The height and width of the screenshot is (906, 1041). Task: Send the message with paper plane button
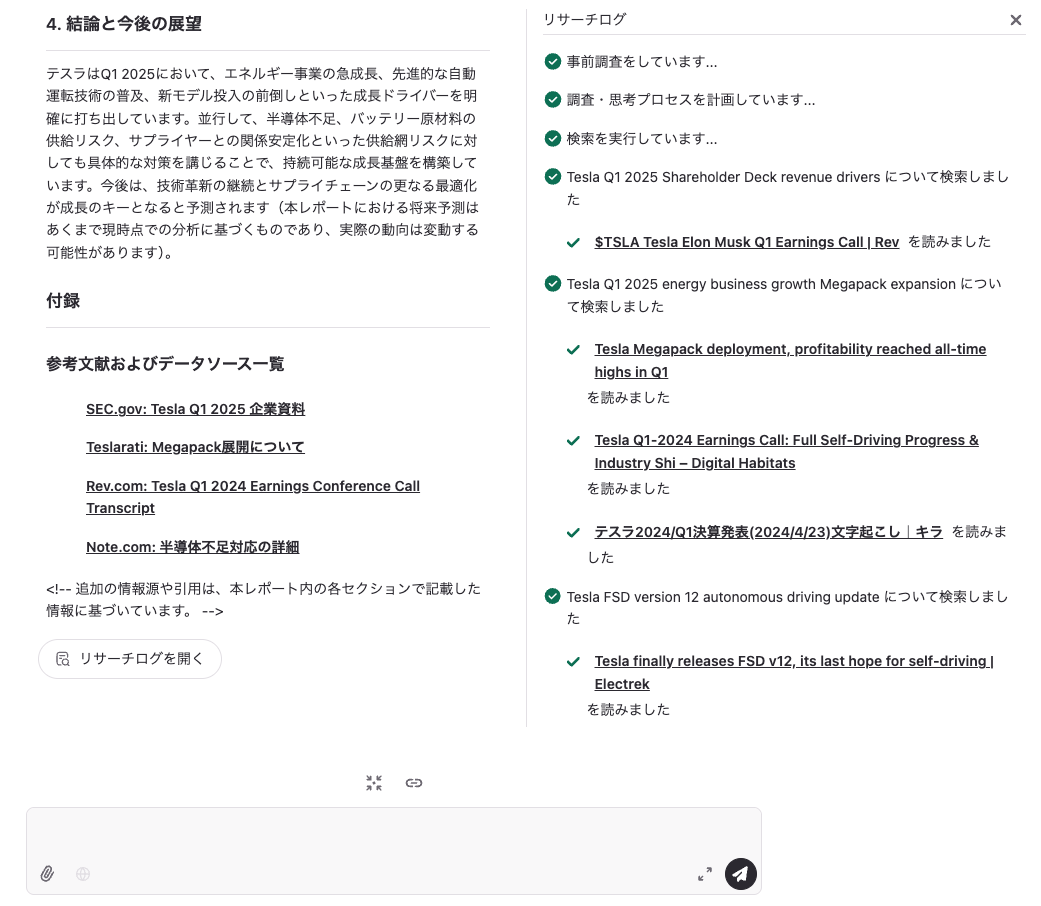[741, 873]
